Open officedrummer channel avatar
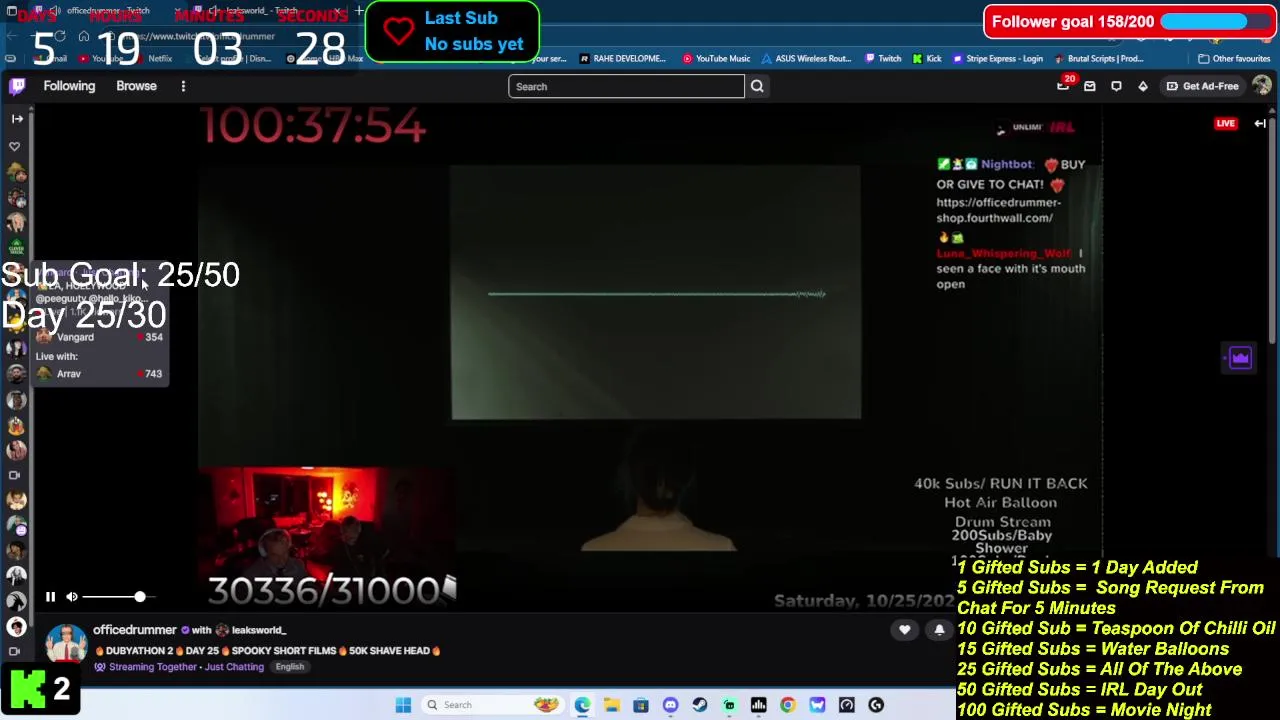Image resolution: width=1280 pixels, height=720 pixels. tap(66, 645)
